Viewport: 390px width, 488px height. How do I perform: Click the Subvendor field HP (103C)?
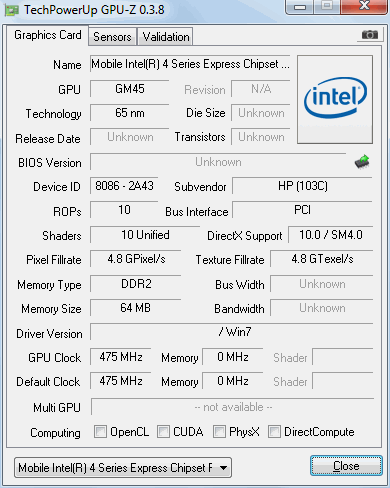(x=302, y=186)
